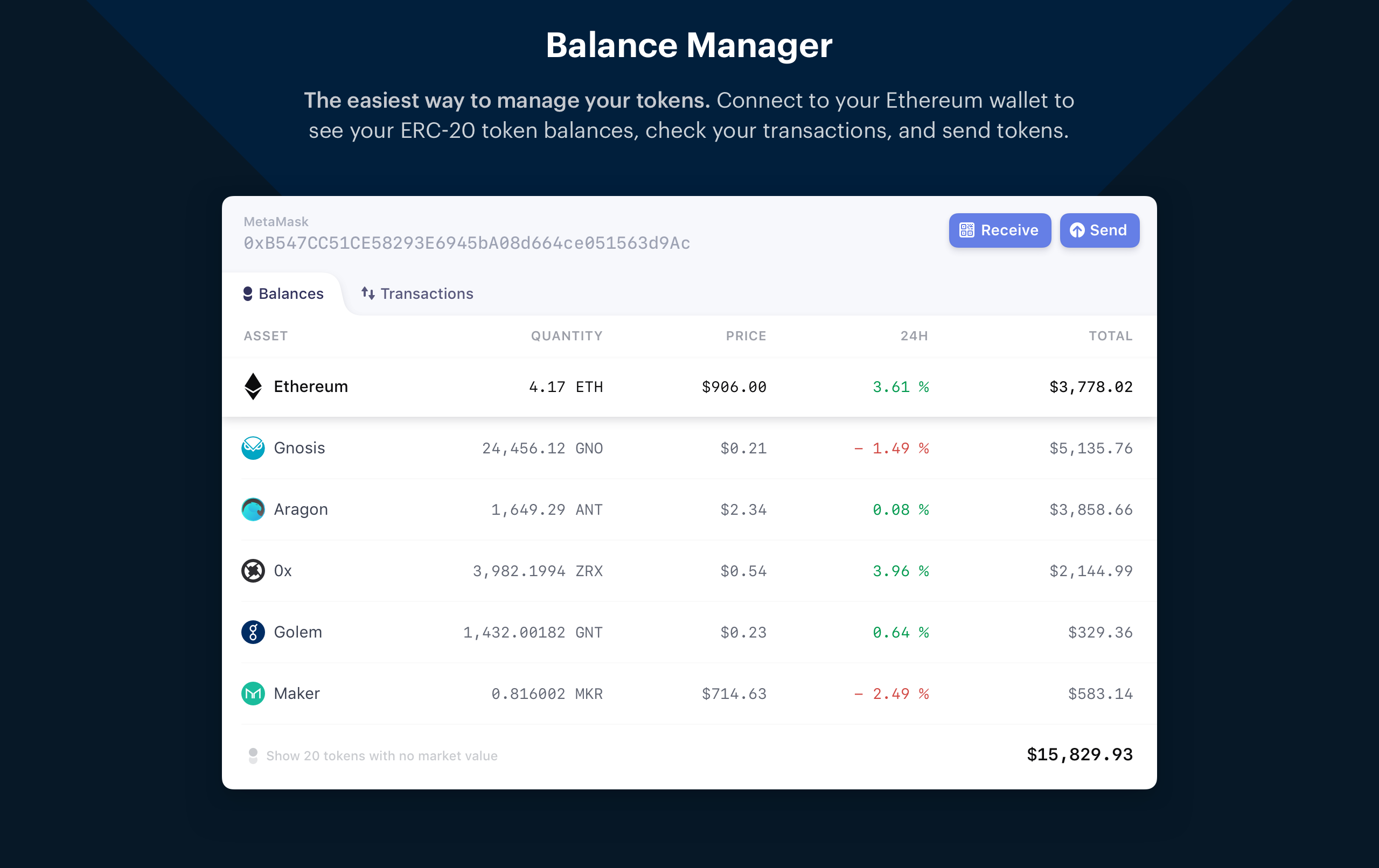The width and height of the screenshot is (1379, 868).
Task: Click the QUANTITY column header
Action: (x=566, y=336)
